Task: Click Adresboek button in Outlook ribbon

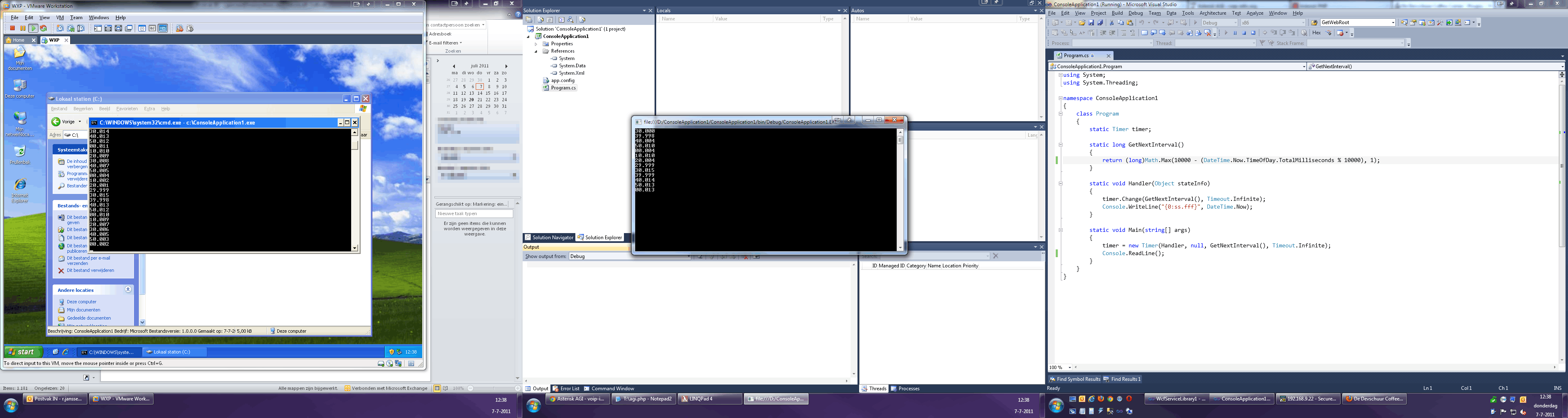Action: click(439, 34)
